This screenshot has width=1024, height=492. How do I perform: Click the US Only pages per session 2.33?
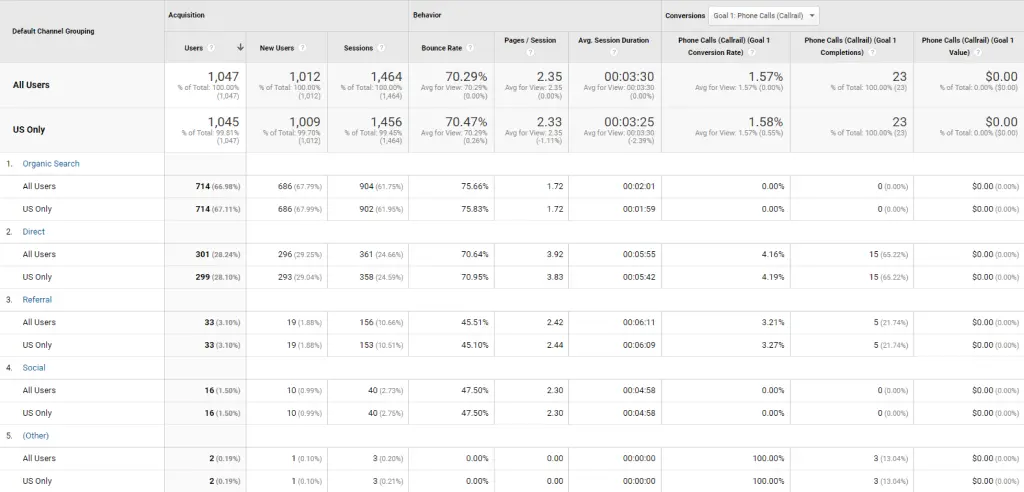click(550, 122)
